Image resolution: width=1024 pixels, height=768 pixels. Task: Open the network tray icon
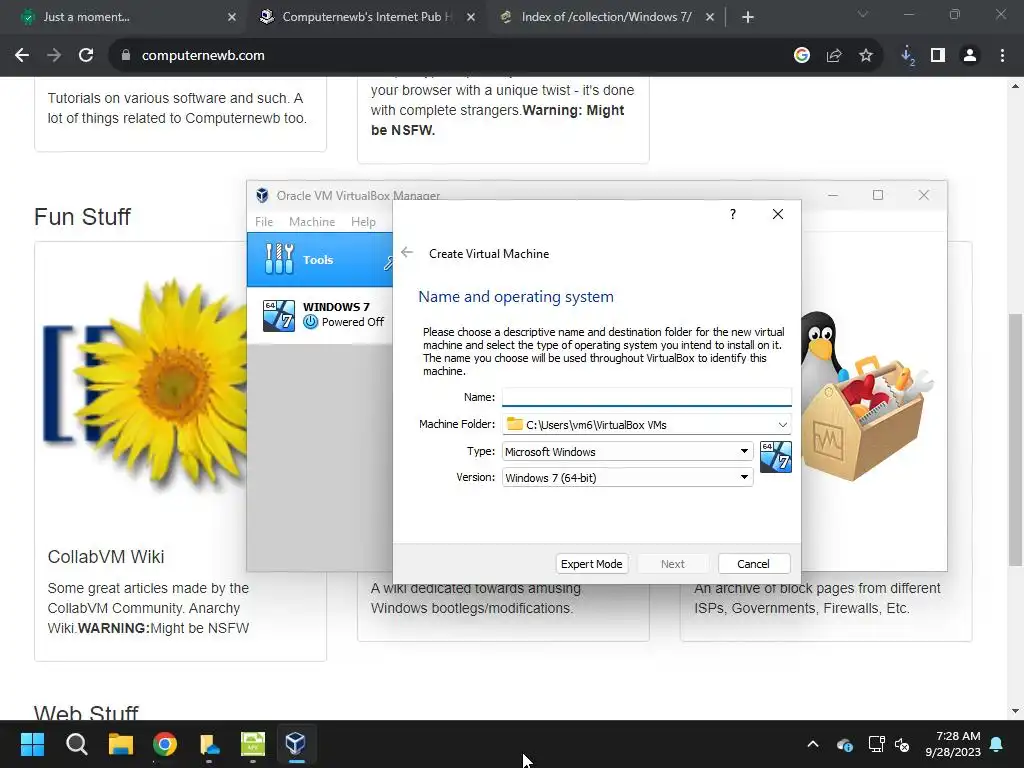[876, 744]
